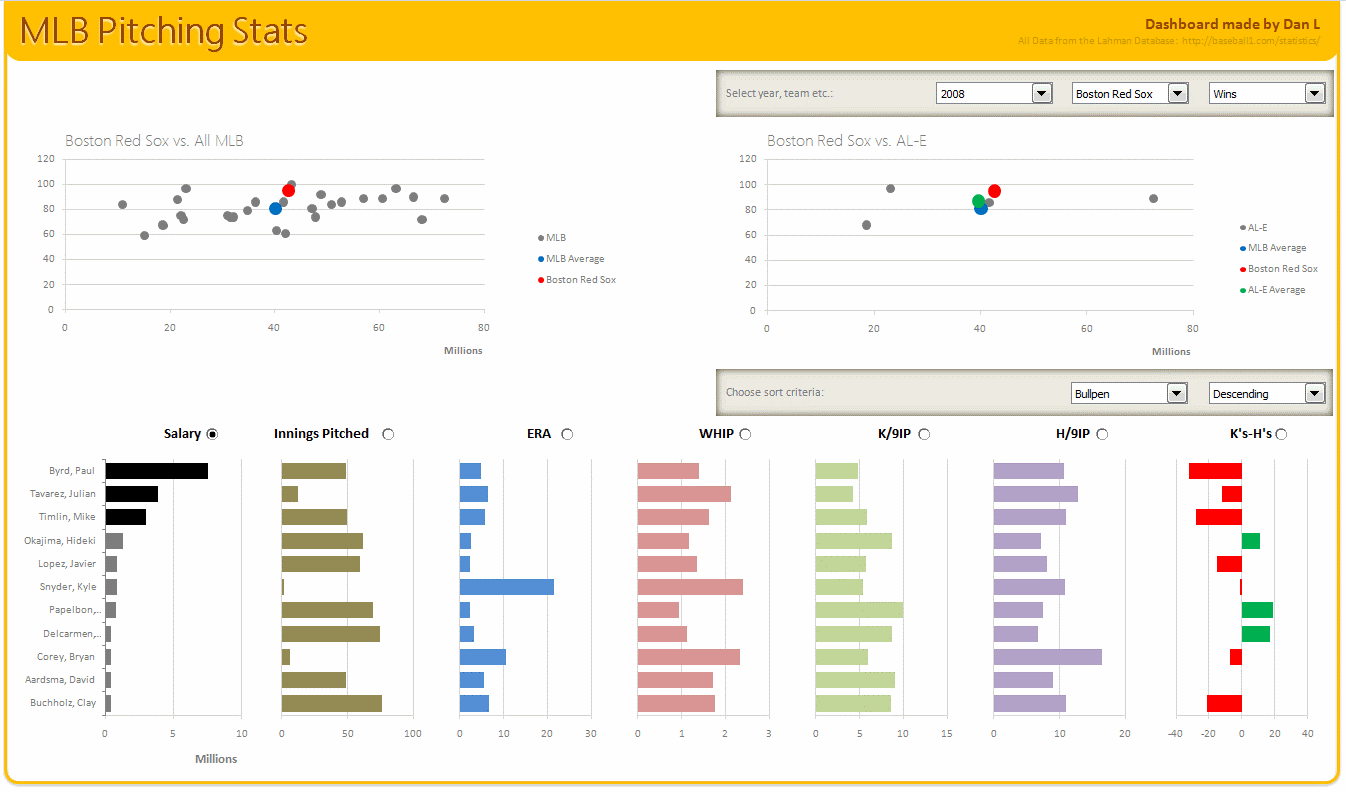Viewport: 1346px width, 792px height.
Task: Click Tavarez, Julian's salary bar
Action: tap(131, 494)
